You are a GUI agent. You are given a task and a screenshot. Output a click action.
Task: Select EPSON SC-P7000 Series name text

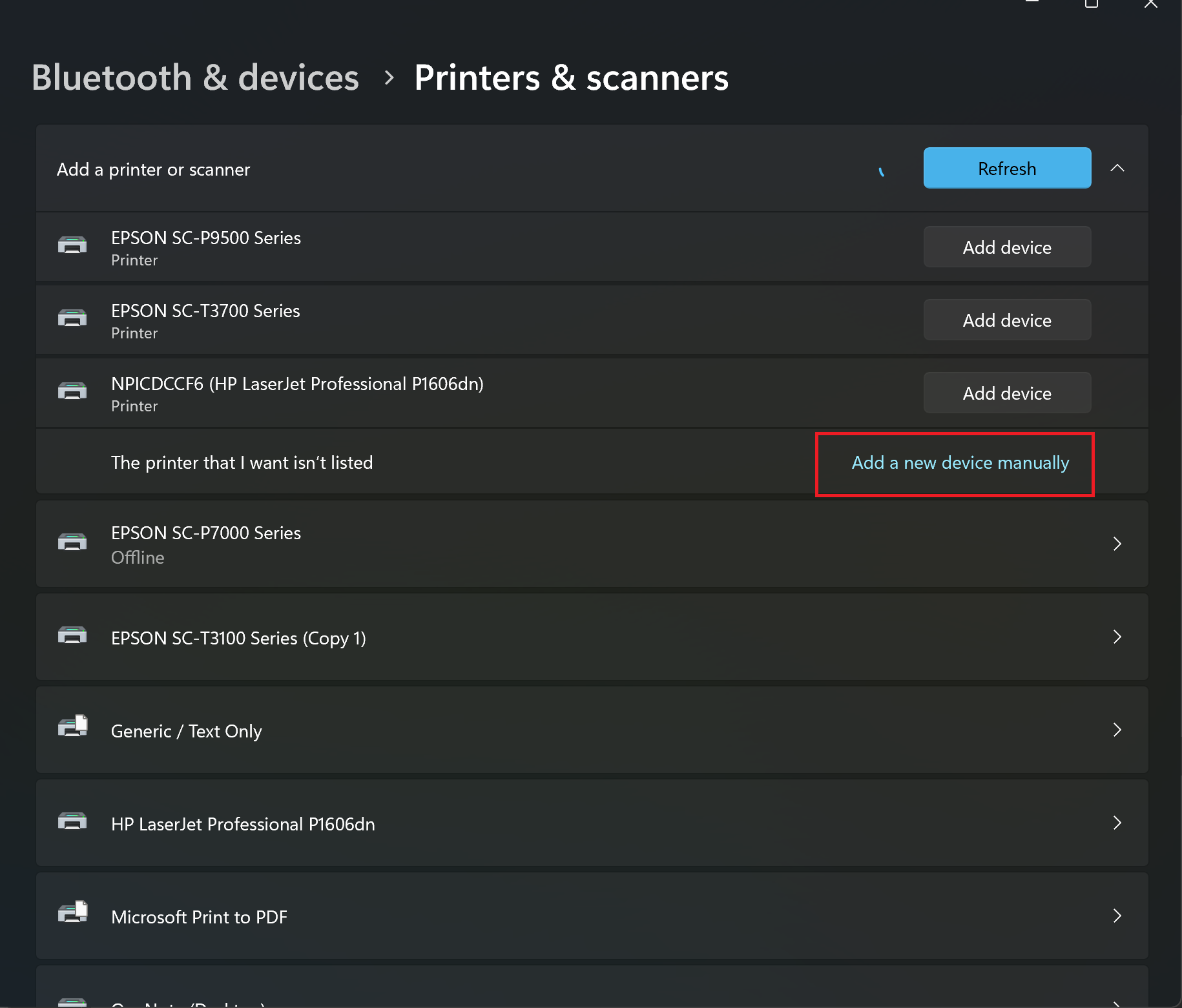coord(206,533)
